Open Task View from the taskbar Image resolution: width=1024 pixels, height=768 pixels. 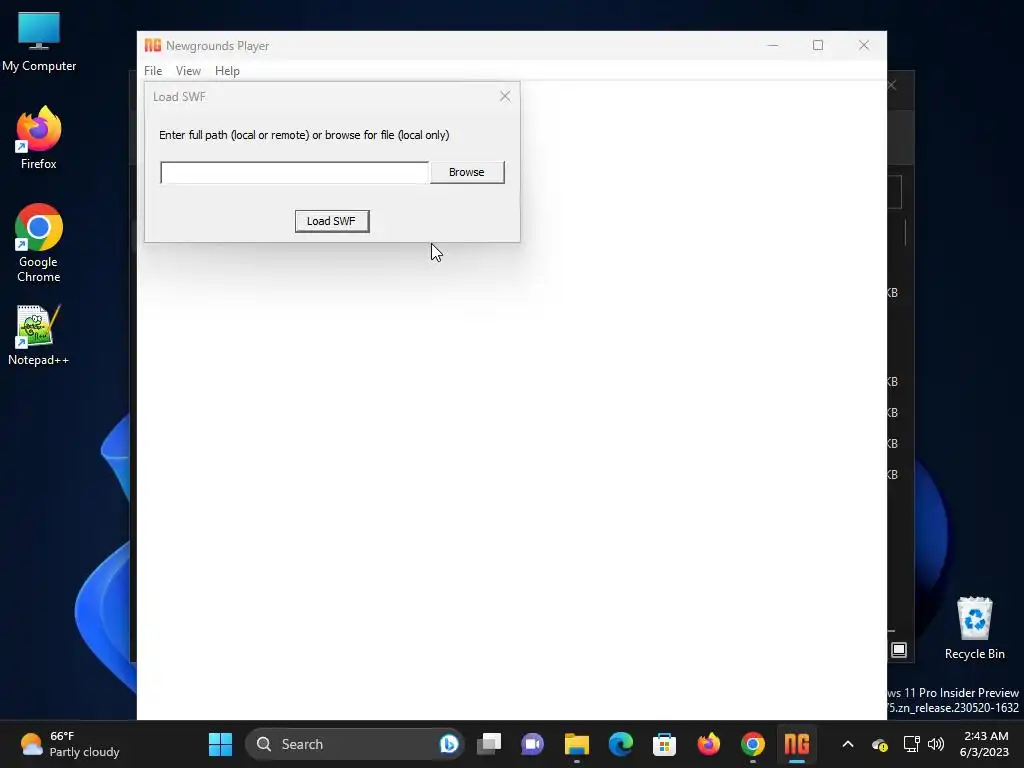[x=488, y=744]
